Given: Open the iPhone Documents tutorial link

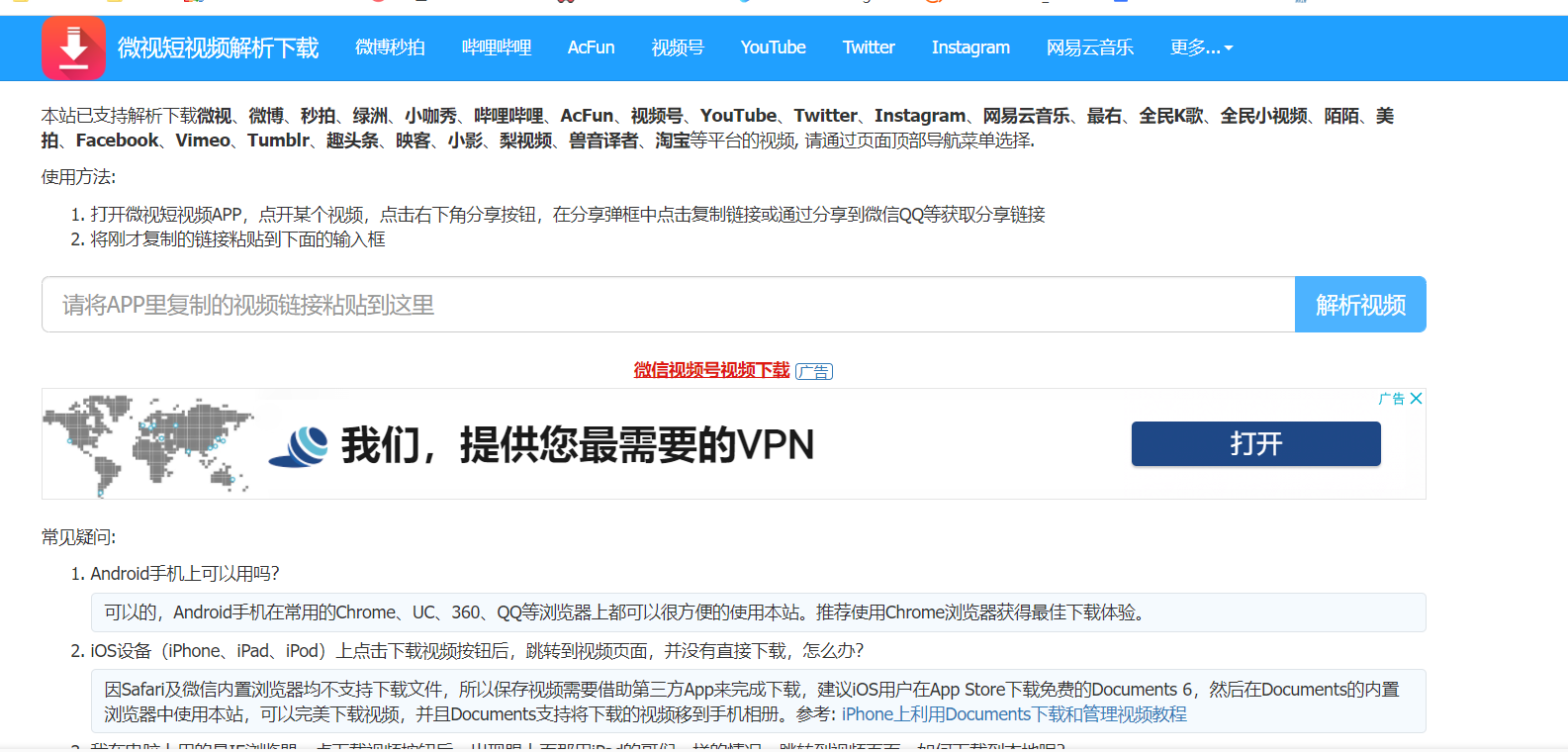Looking at the screenshot, I should click(1014, 714).
